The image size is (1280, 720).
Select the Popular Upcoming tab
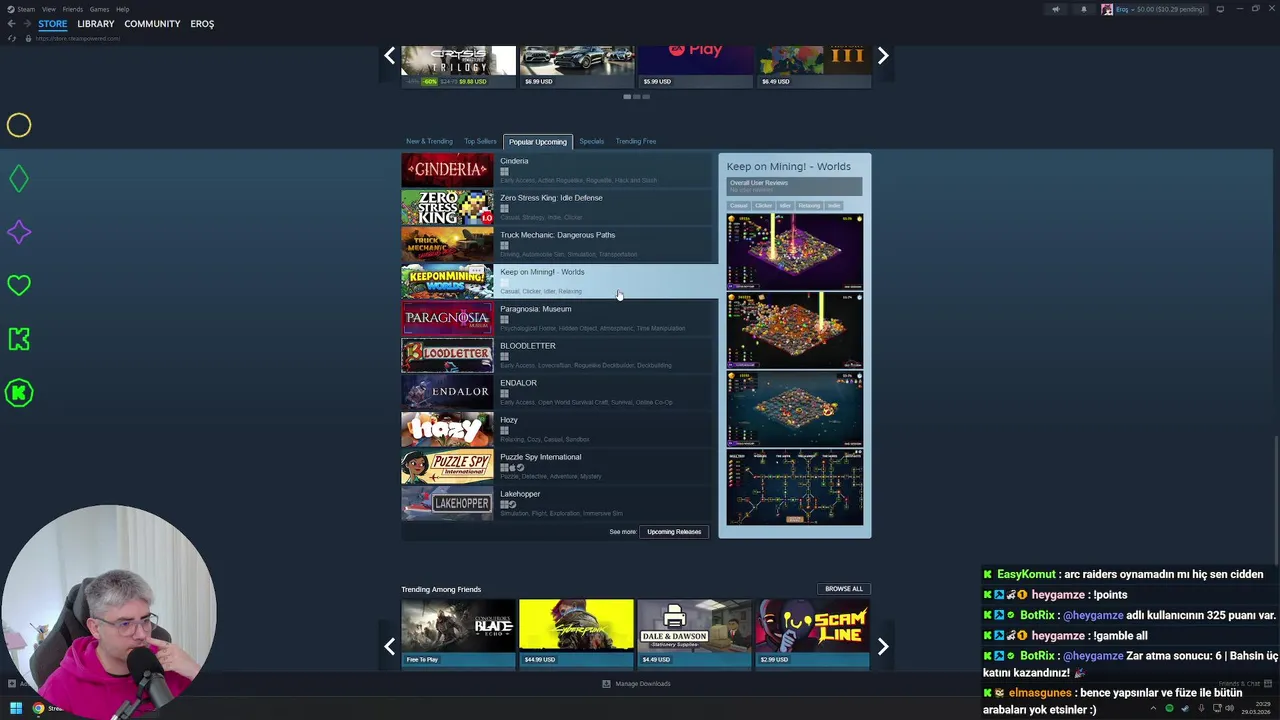tap(537, 142)
